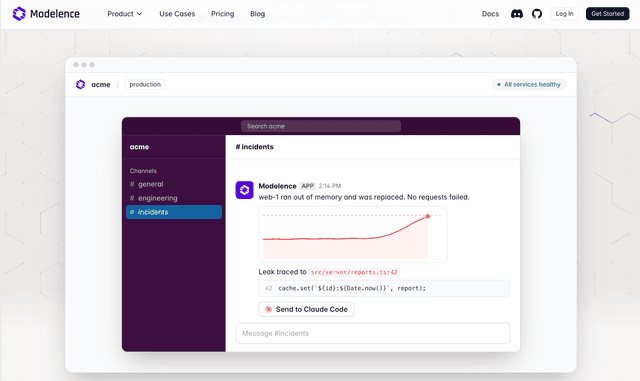Click the Modelence logo in the header
The image size is (640, 381).
click(46, 13)
